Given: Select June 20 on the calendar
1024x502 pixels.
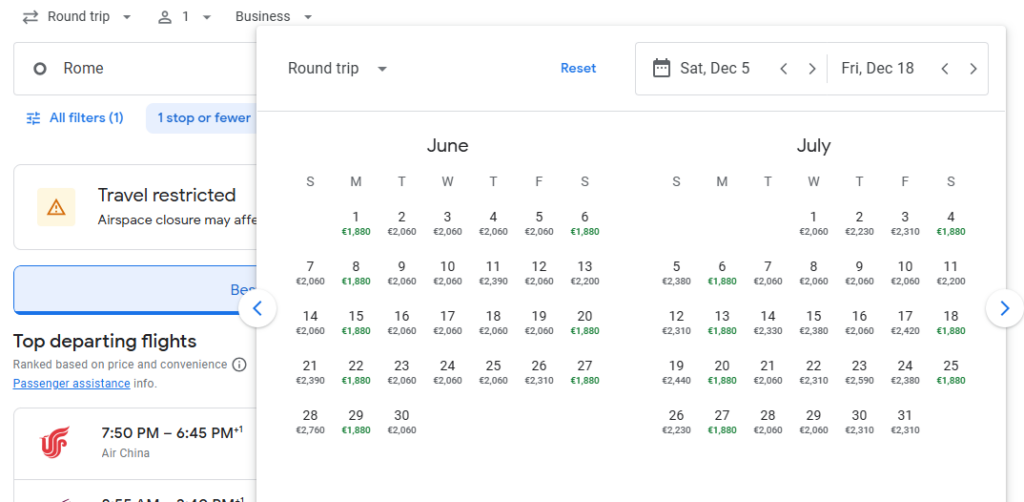Looking at the screenshot, I should coord(585,322).
